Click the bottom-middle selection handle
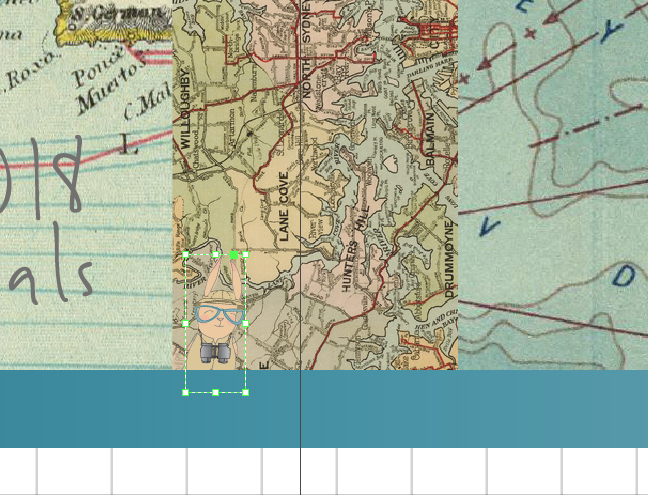This screenshot has height=495, width=648. 215,393
